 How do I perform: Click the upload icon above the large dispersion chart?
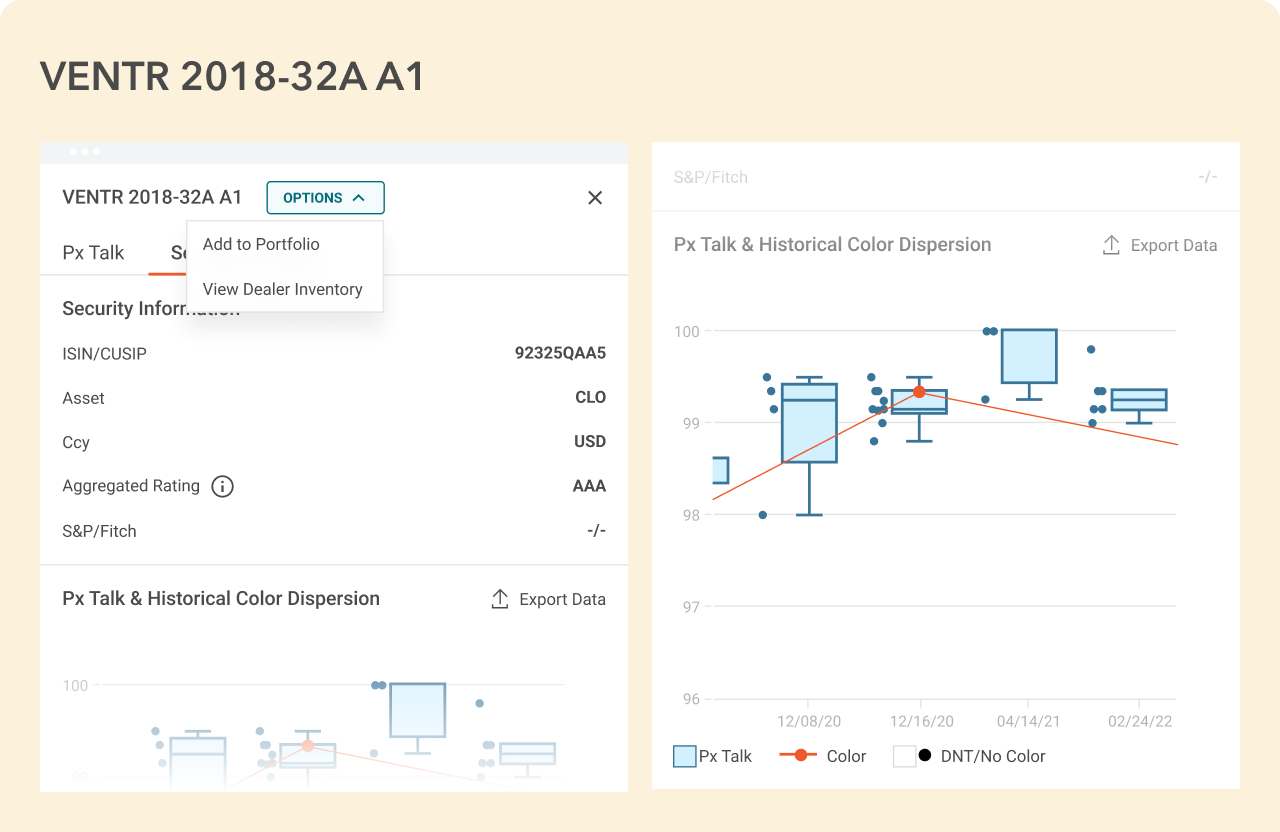coord(1111,245)
